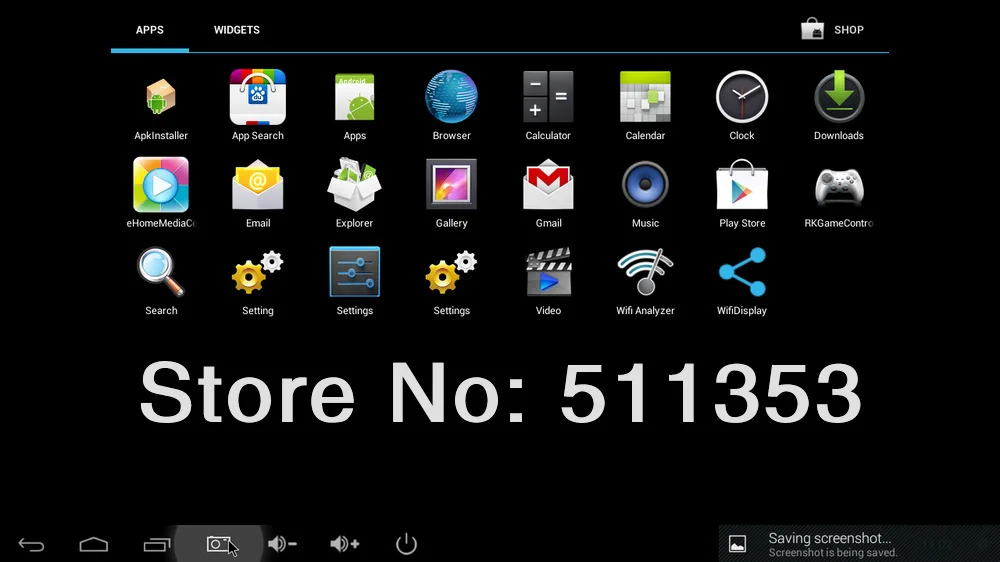Open the Explorer file manager

[355, 184]
